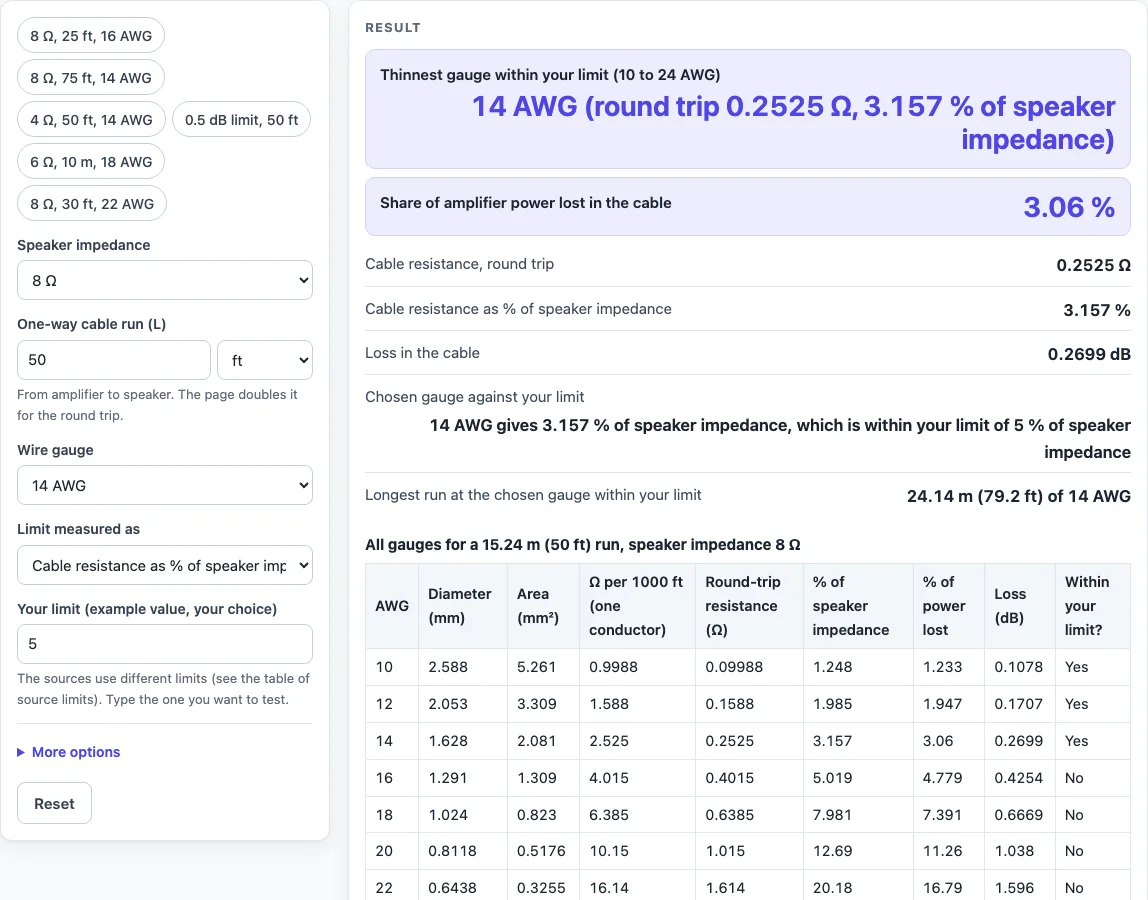Image resolution: width=1148 pixels, height=900 pixels.
Task: Click the Ω per 1000 ft column header
Action: (x=637, y=606)
